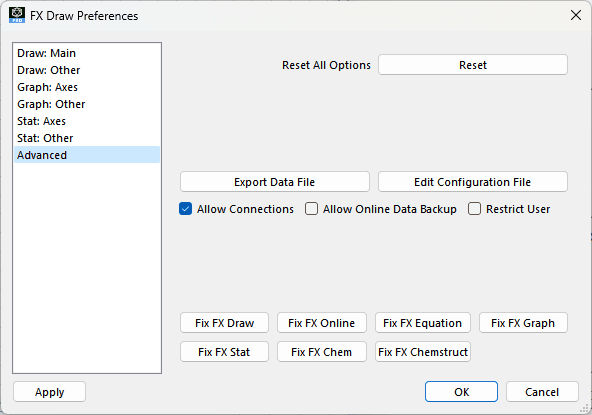The image size is (592, 415).
Task: Switch to Graph: Axes settings
Action: [87, 87]
